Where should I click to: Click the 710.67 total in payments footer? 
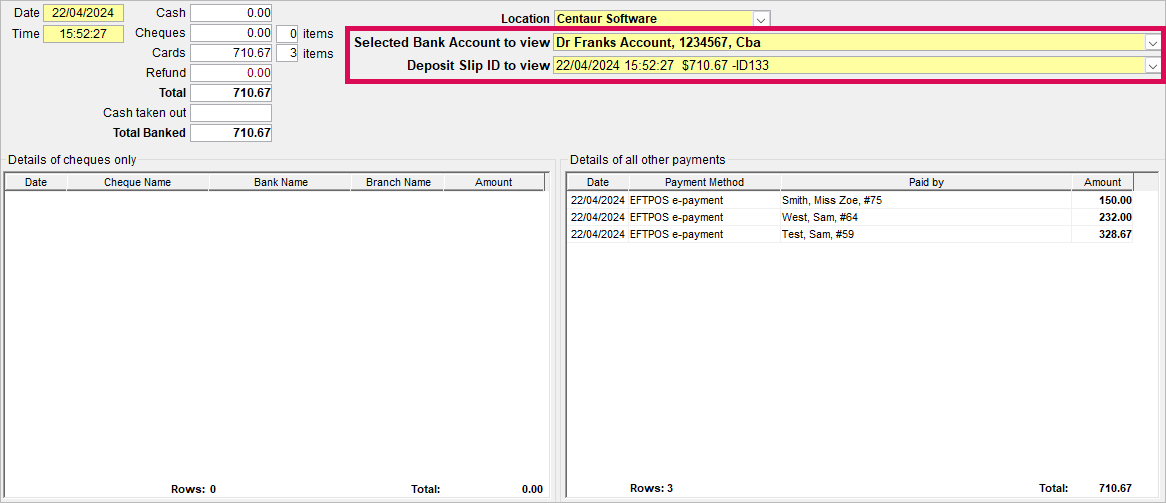[1115, 489]
